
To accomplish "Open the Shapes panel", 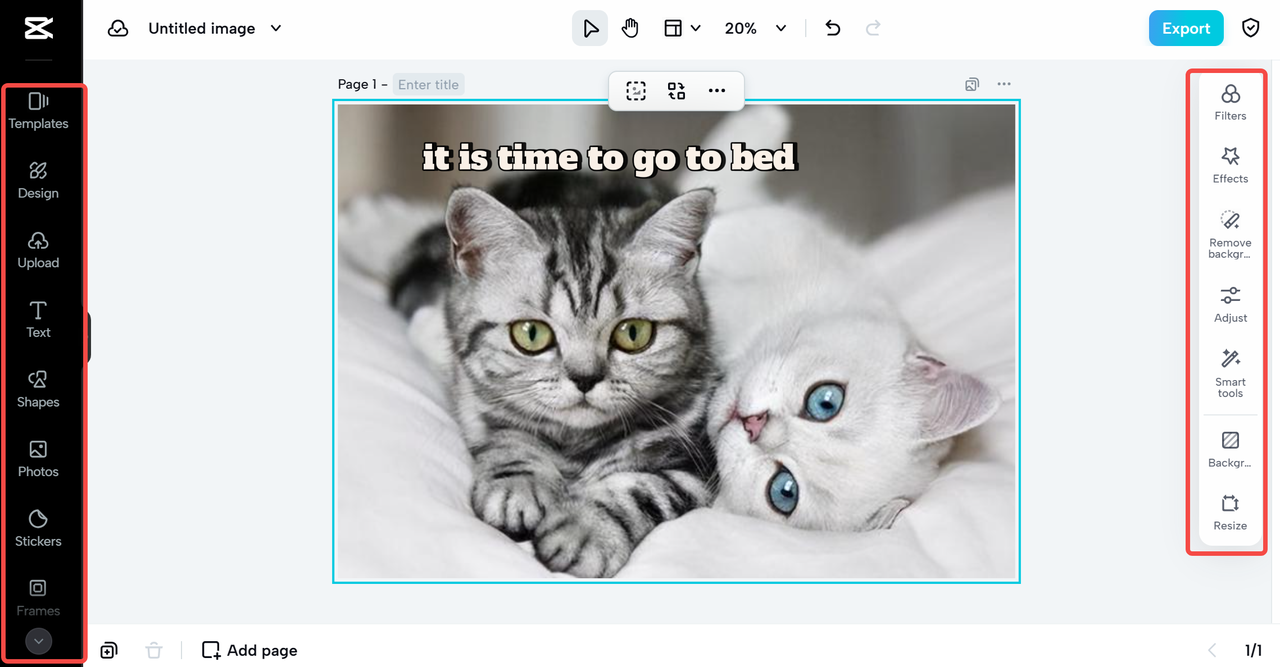I will pyautogui.click(x=38, y=389).
